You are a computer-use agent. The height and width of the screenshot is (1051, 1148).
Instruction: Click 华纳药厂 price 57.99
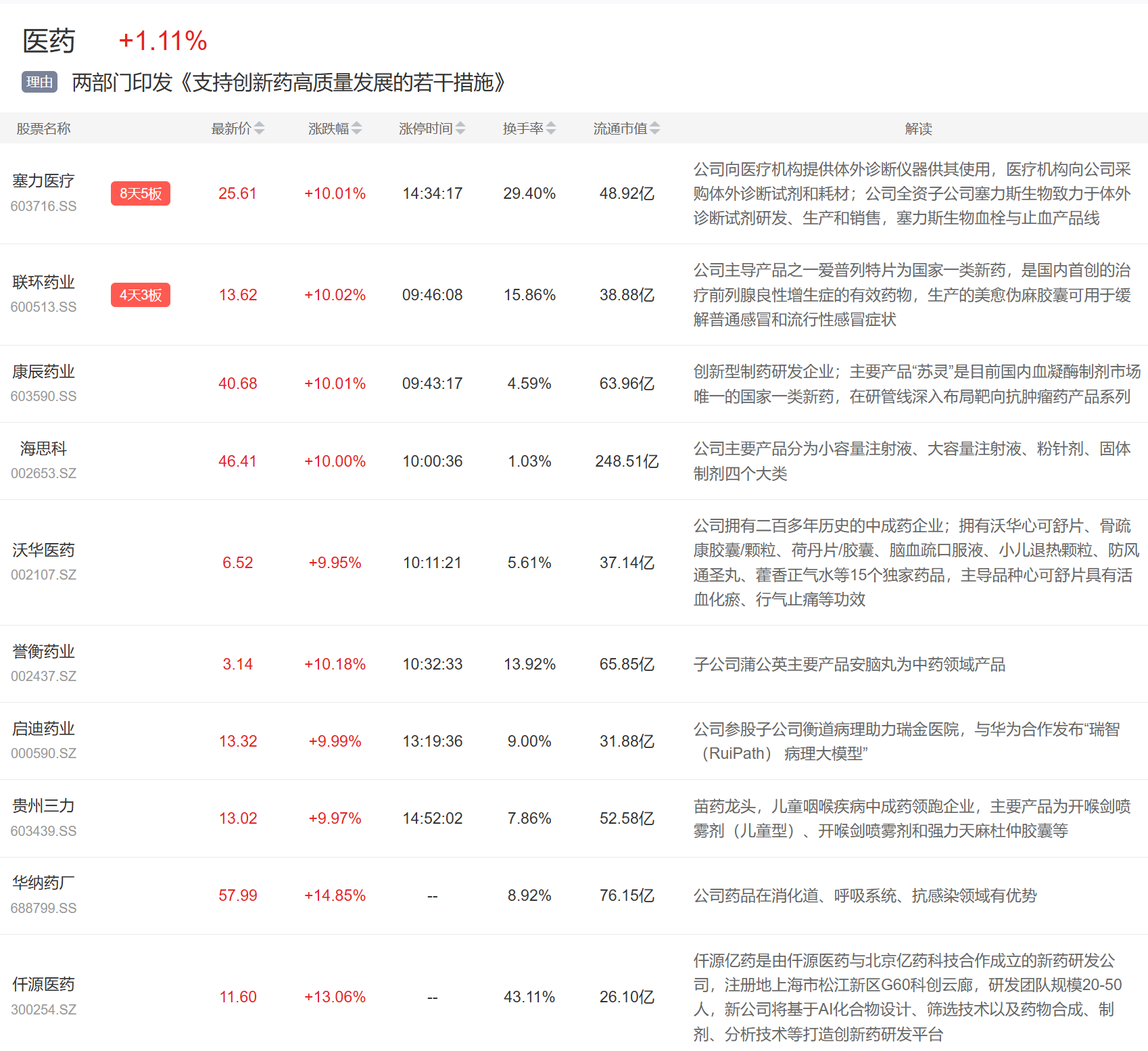tap(237, 895)
